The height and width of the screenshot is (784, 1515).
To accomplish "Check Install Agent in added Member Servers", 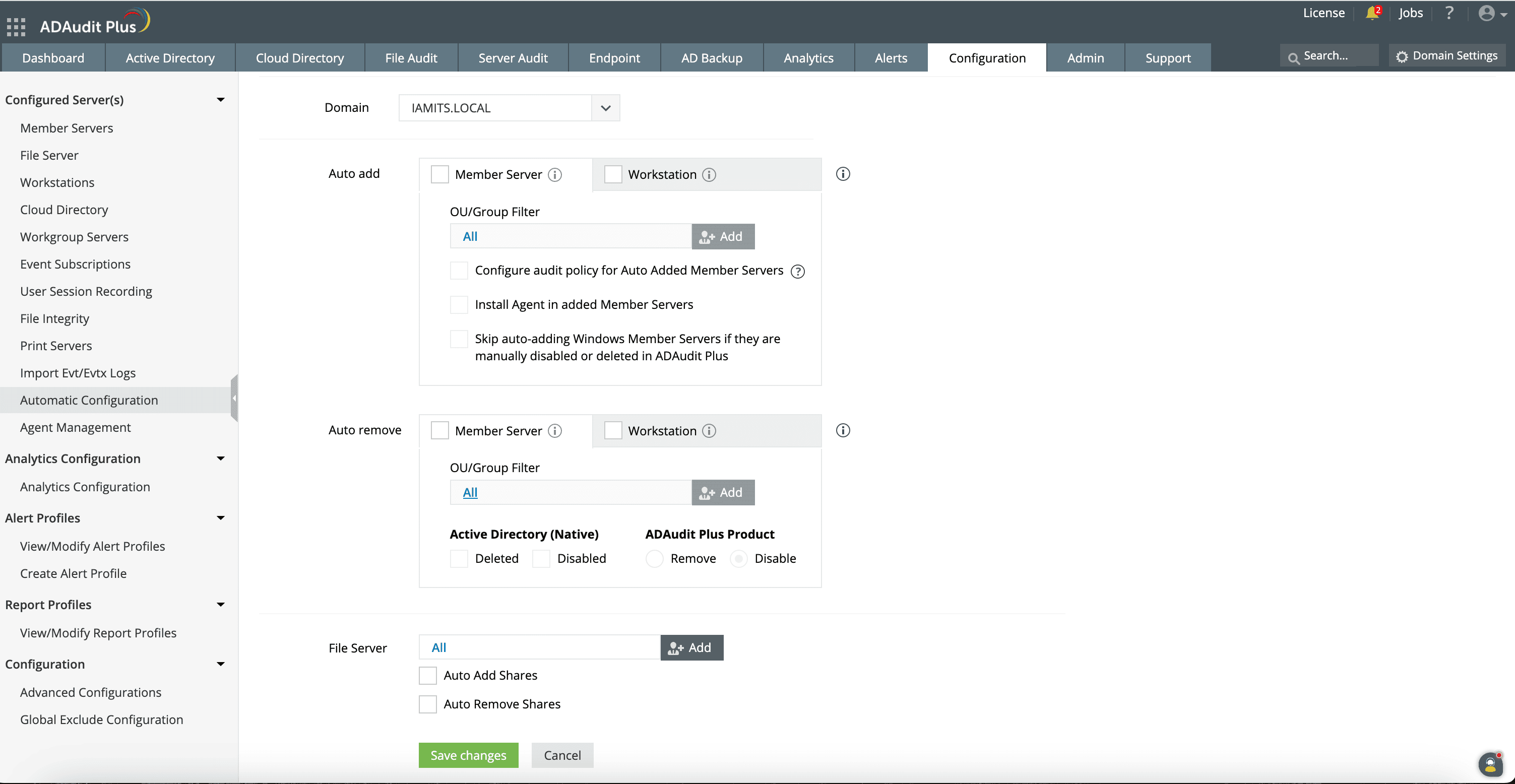I will click(x=459, y=305).
